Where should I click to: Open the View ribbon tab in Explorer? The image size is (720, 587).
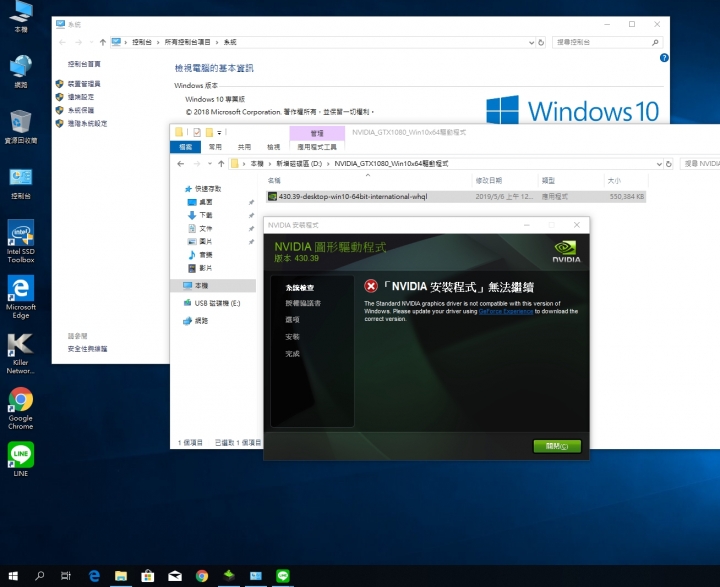274,147
